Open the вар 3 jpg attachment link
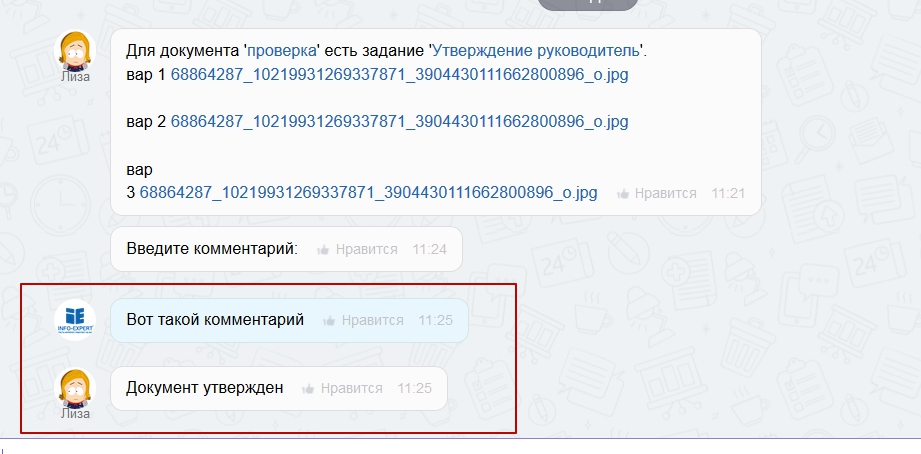The image size is (921, 454). point(368,193)
